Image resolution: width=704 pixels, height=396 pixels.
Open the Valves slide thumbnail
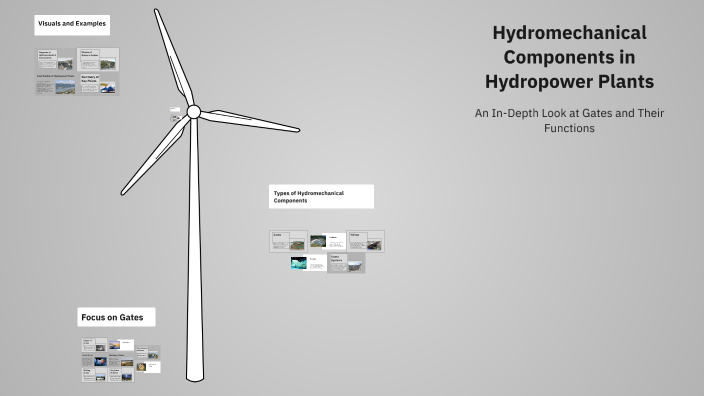tap(365, 242)
